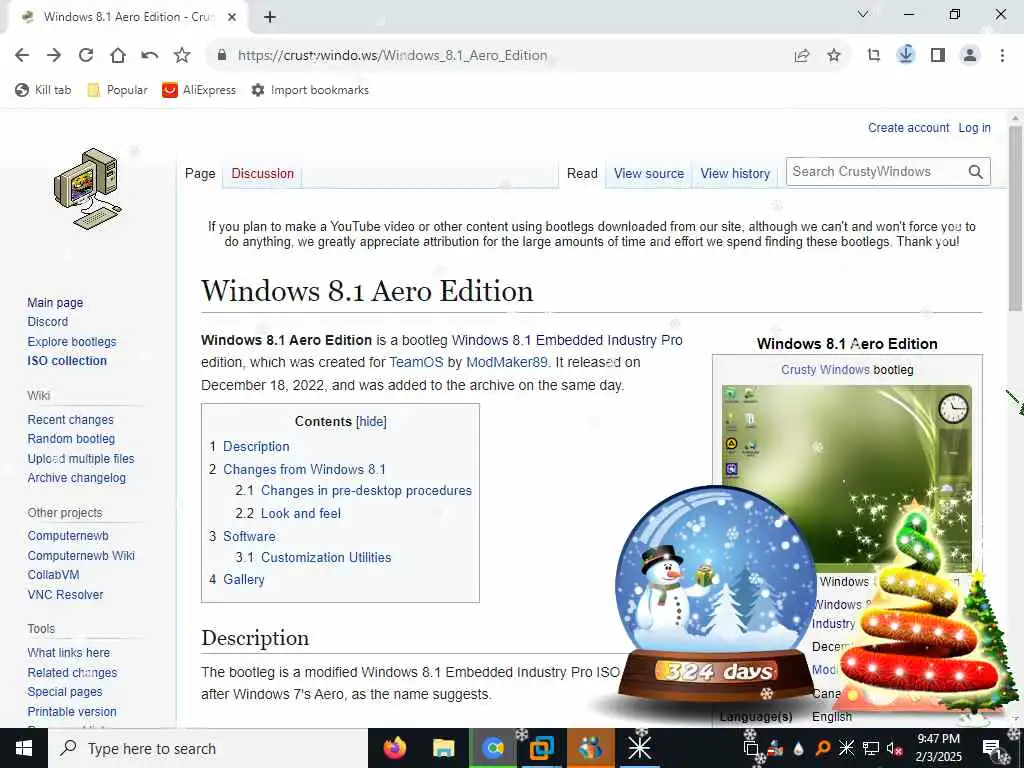The height and width of the screenshot is (768, 1024).
Task: Launch Firefox from the taskbar
Action: click(x=394, y=748)
